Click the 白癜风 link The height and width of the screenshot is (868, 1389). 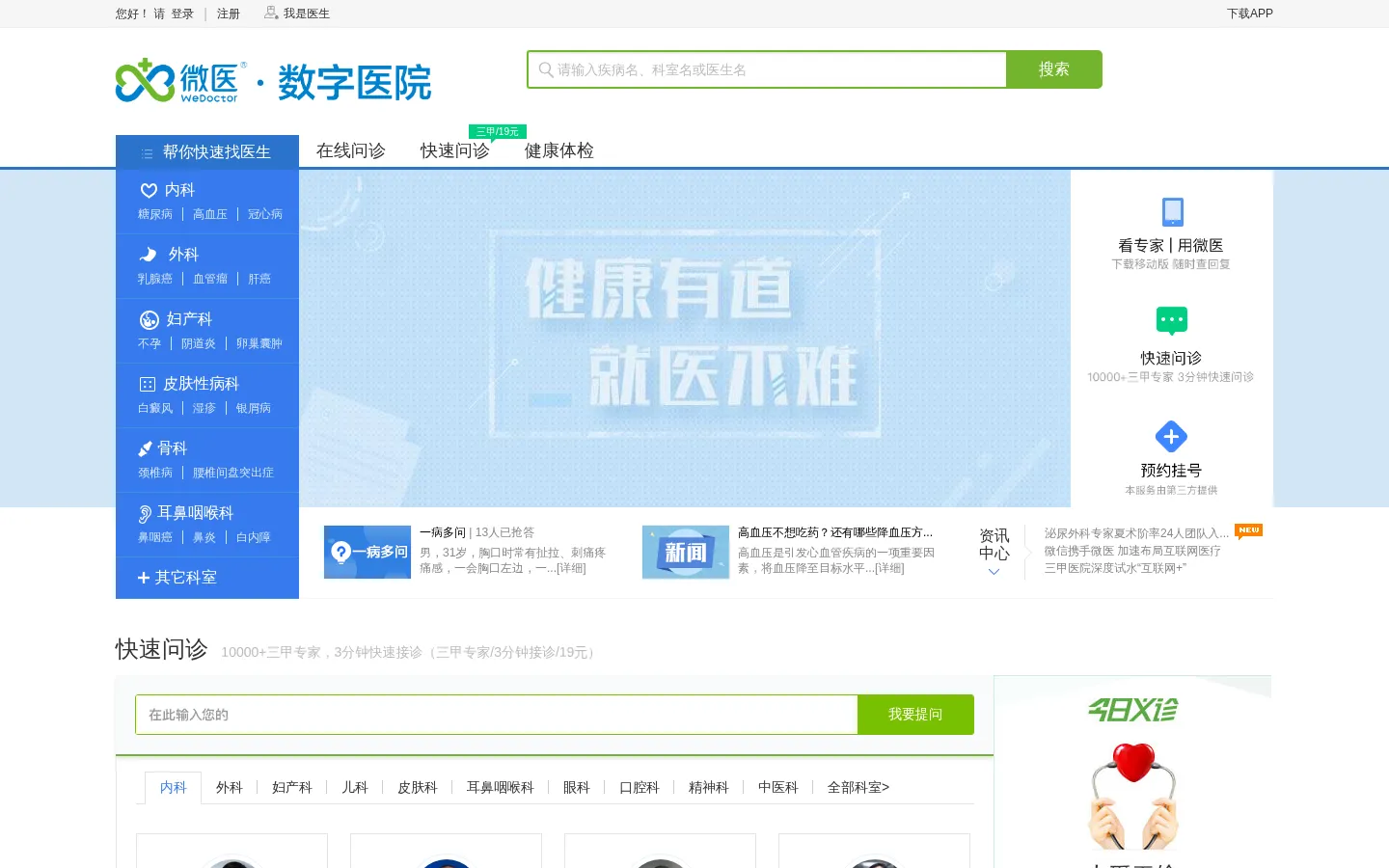(x=155, y=408)
